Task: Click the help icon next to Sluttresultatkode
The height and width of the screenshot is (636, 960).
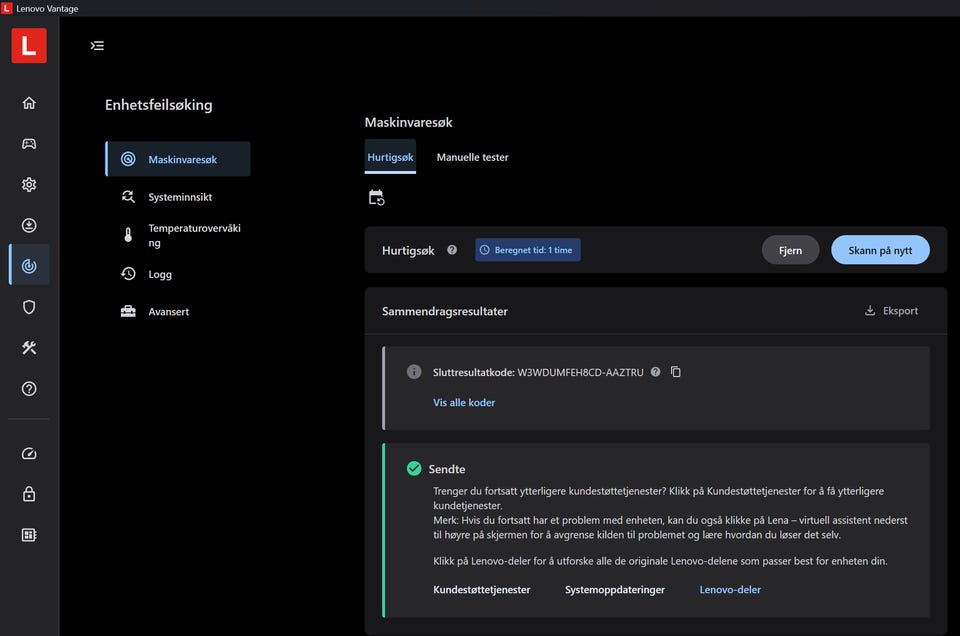Action: (x=655, y=372)
